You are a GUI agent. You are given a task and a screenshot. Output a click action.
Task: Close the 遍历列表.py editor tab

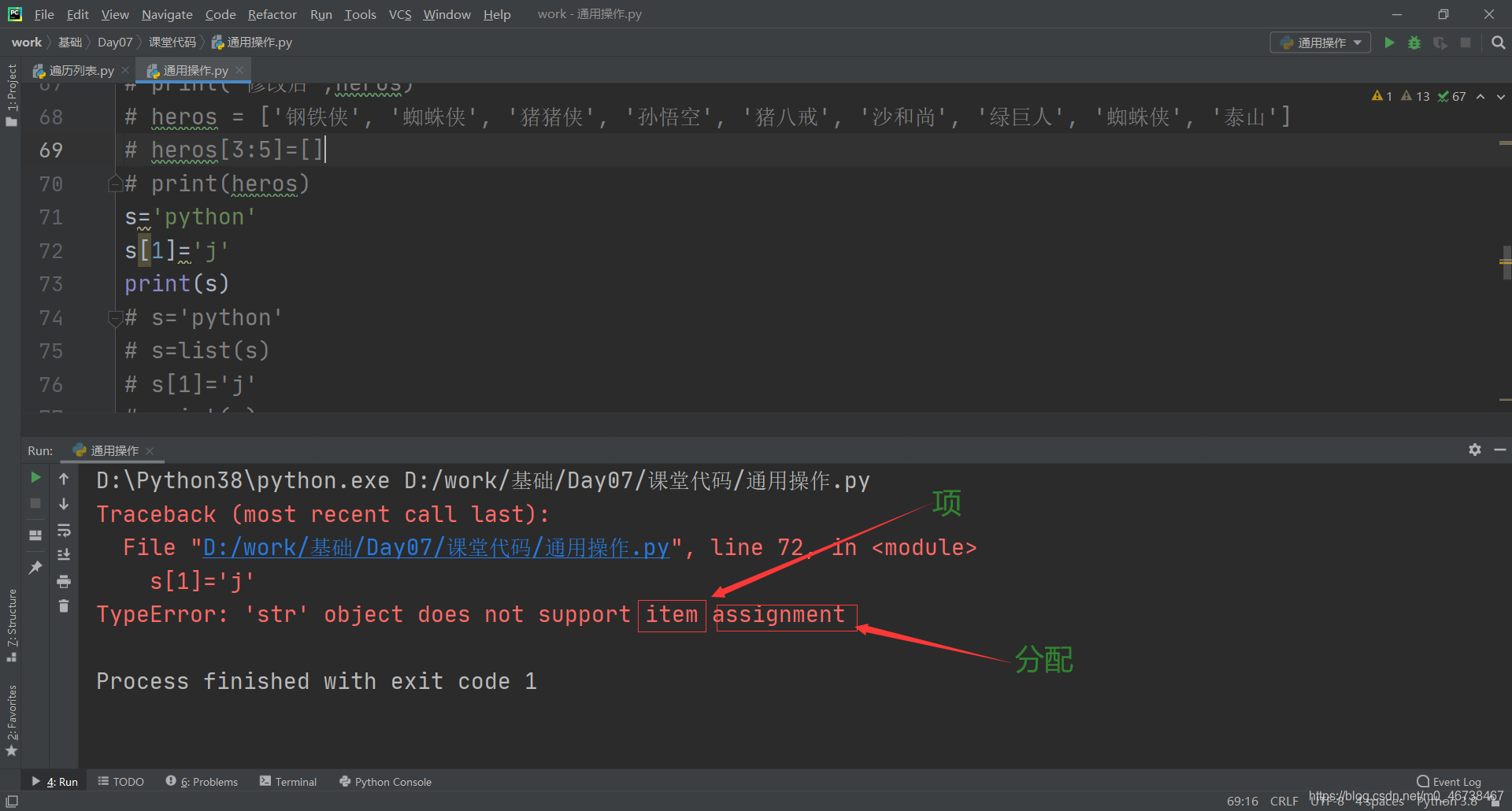coord(125,70)
